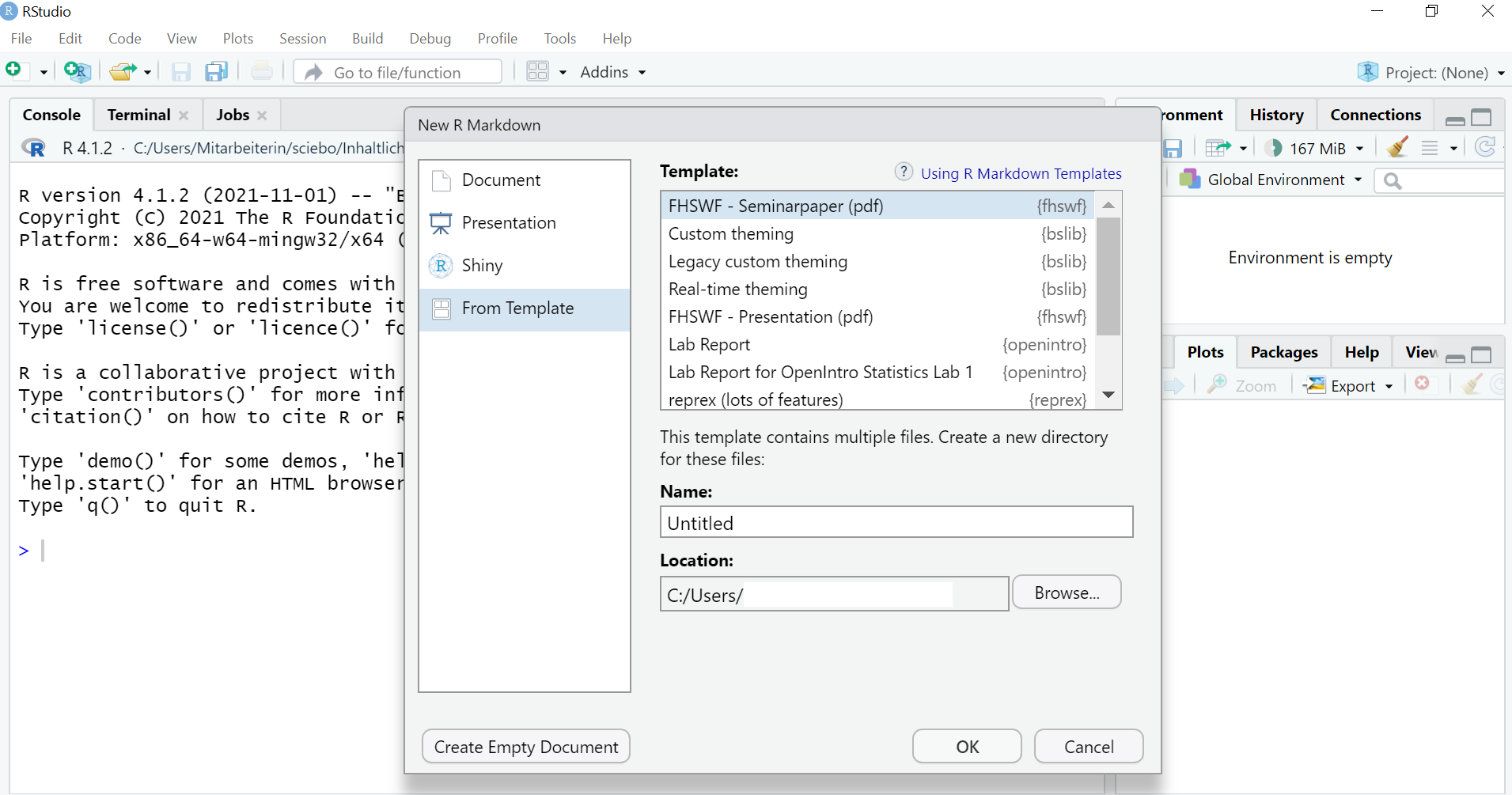1512x795 pixels.
Task: Open the Export dropdown in Plots pane
Action: [1349, 385]
